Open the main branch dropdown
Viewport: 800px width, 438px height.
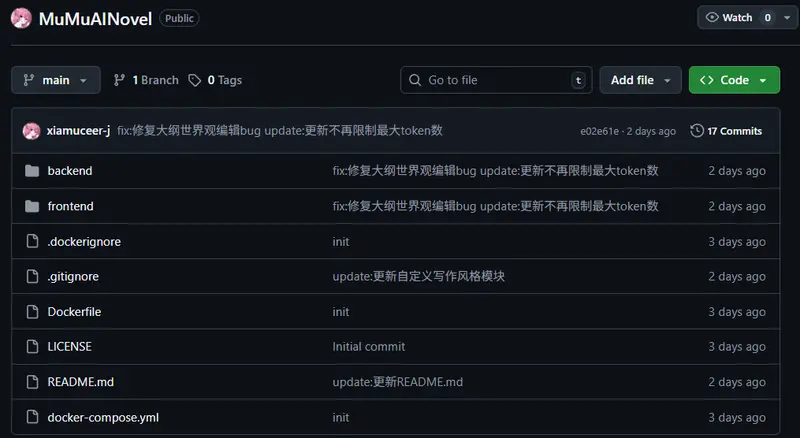56,80
